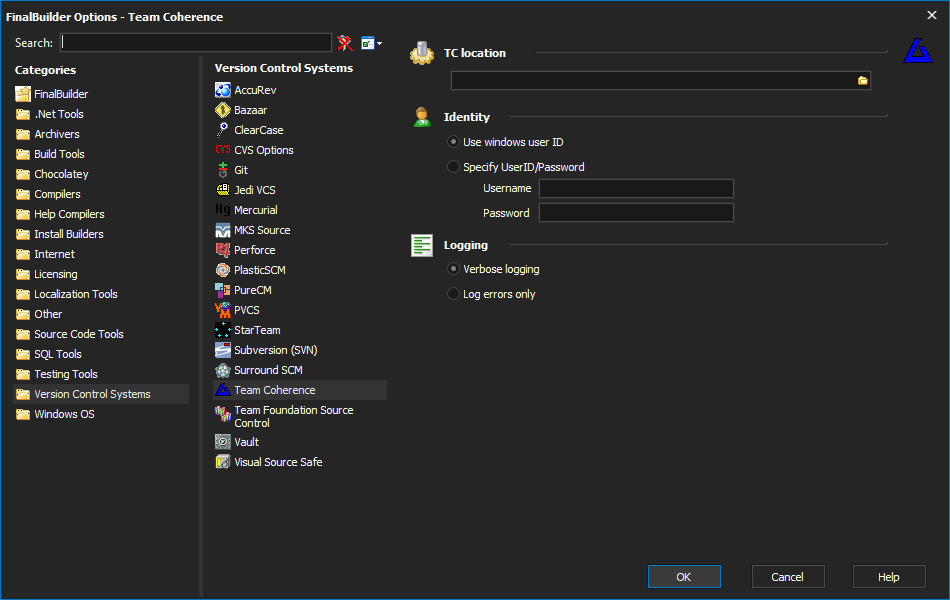The image size is (950, 600).
Task: Click the Team Coherence triangle icon in list
Action: click(222, 390)
